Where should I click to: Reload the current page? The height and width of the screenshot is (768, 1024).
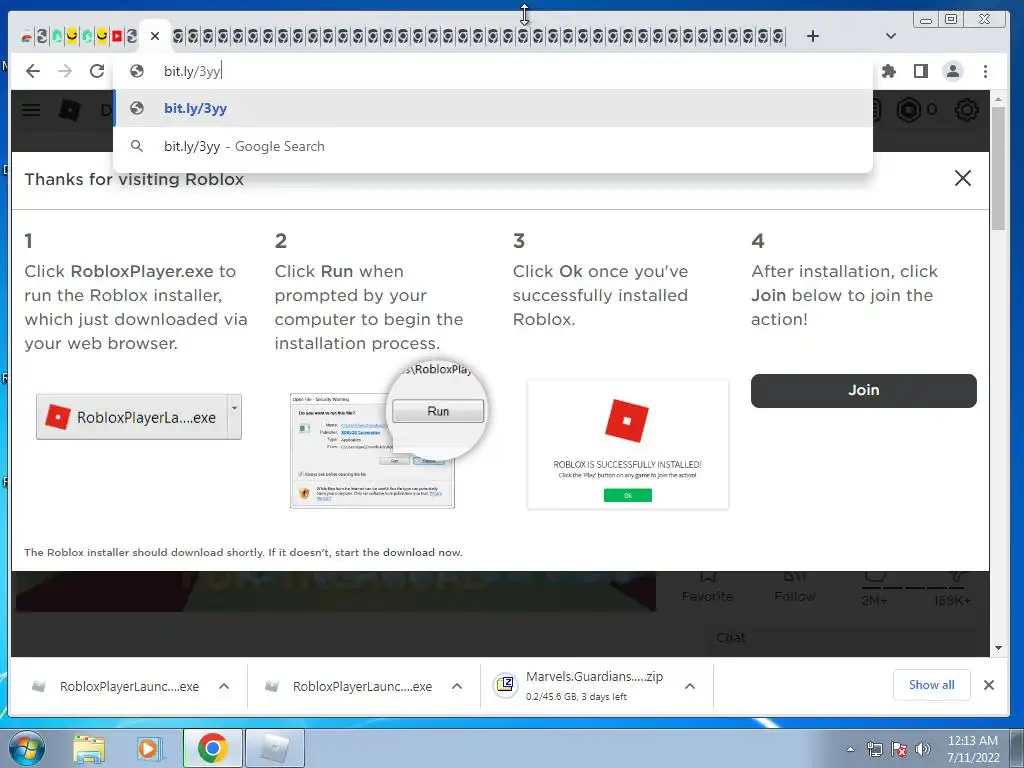97,71
